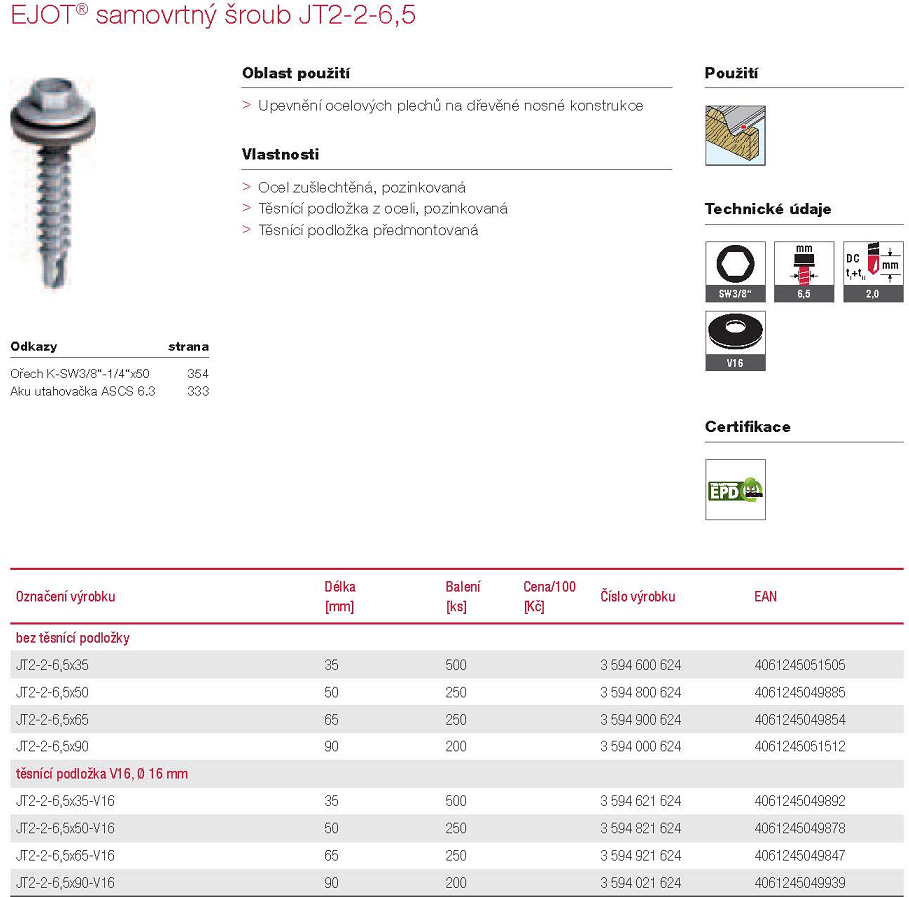Click EAN 4061245049939

click(x=800, y=883)
